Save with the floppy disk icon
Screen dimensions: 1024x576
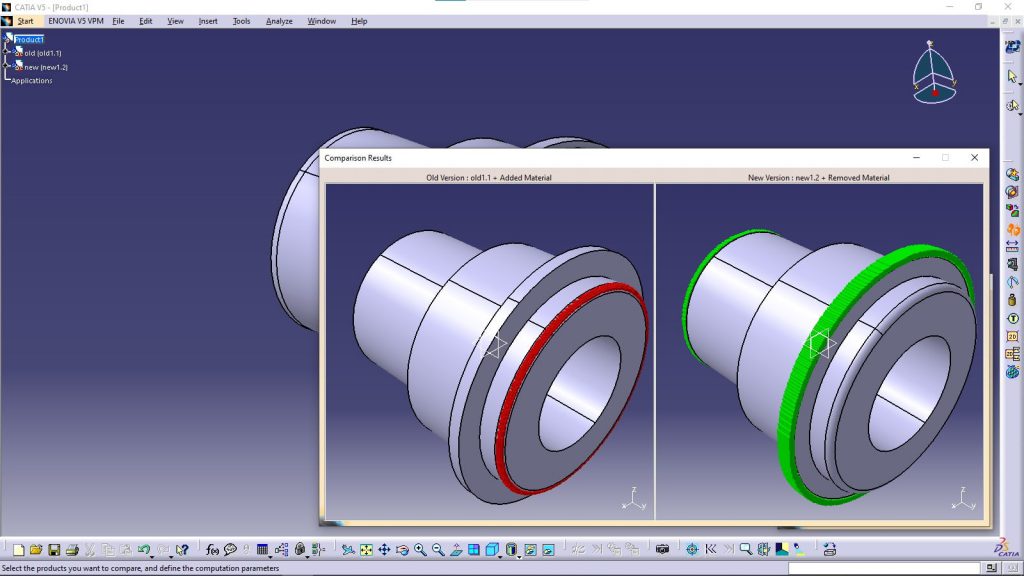click(x=54, y=550)
